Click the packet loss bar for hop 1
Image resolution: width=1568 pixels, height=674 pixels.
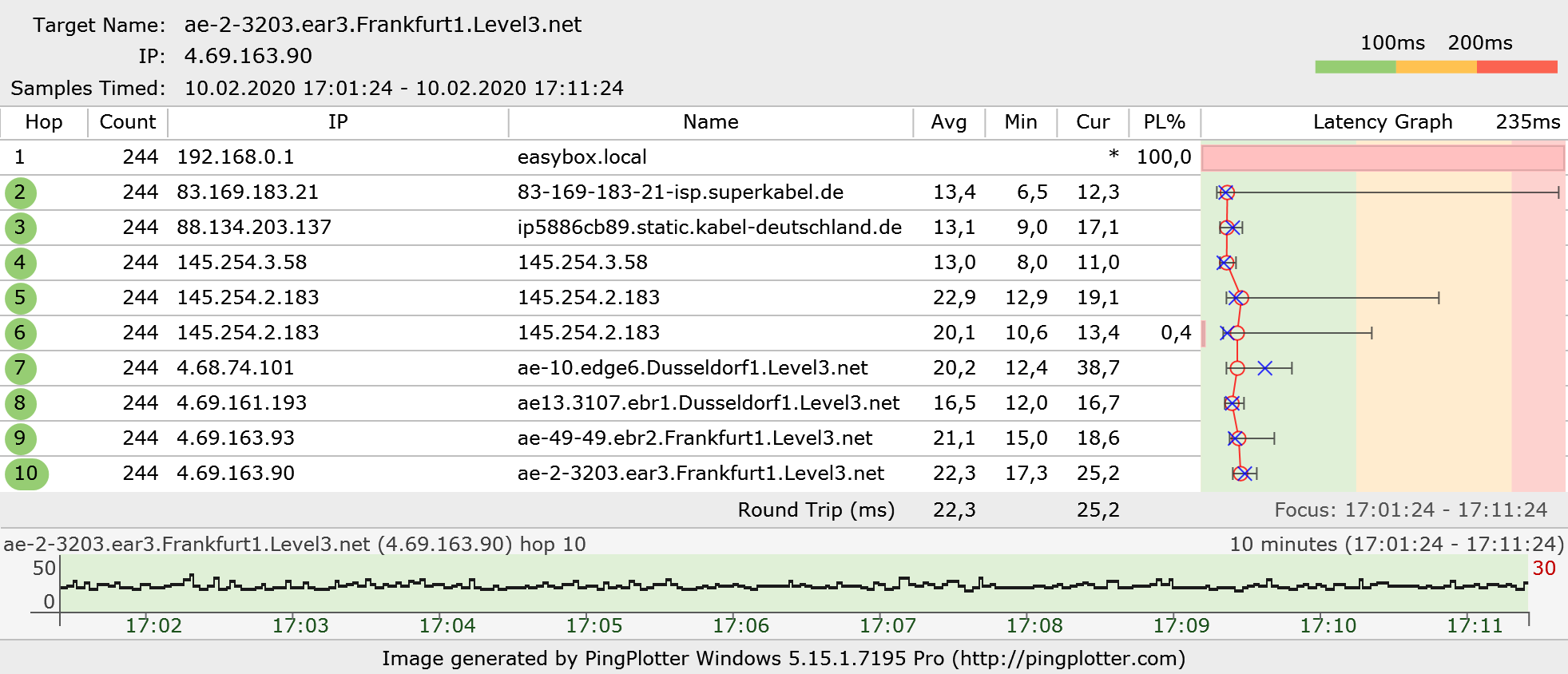(x=1383, y=158)
